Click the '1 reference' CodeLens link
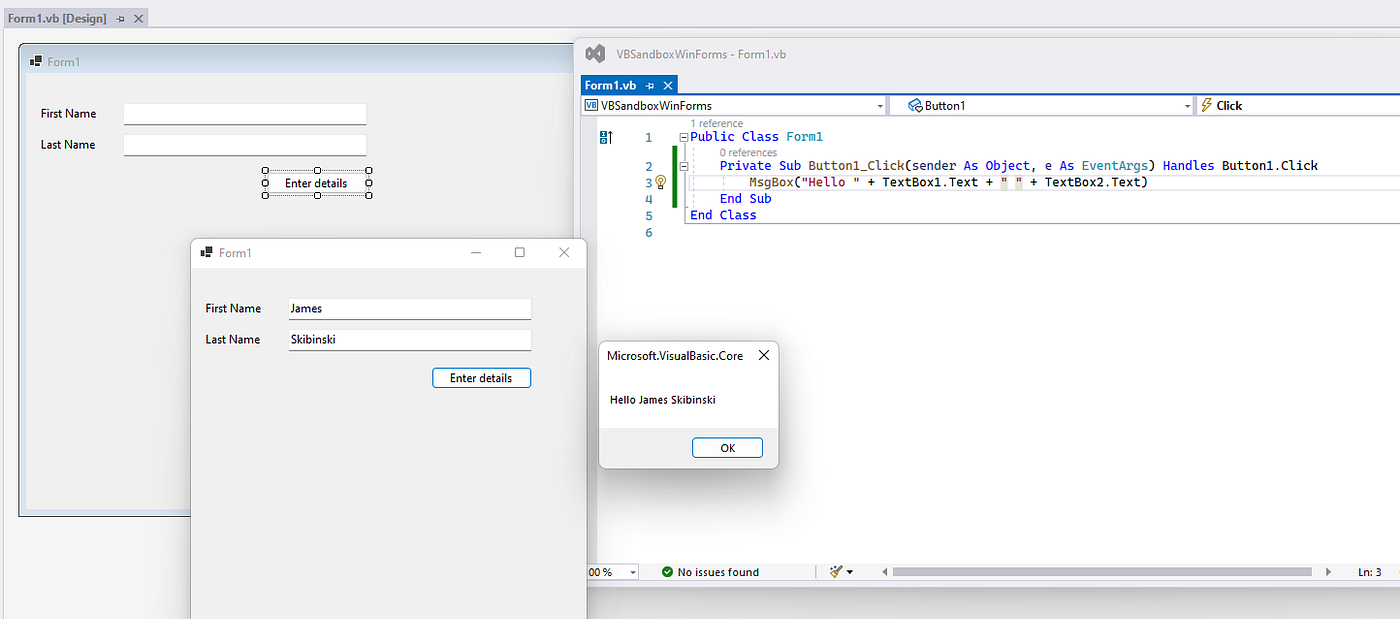The image size is (1400, 619). click(716, 124)
